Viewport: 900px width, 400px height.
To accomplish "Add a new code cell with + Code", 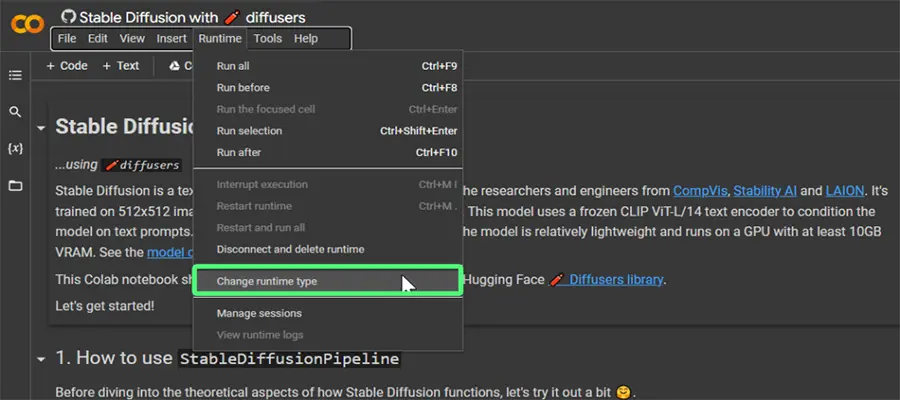I will 67,66.
